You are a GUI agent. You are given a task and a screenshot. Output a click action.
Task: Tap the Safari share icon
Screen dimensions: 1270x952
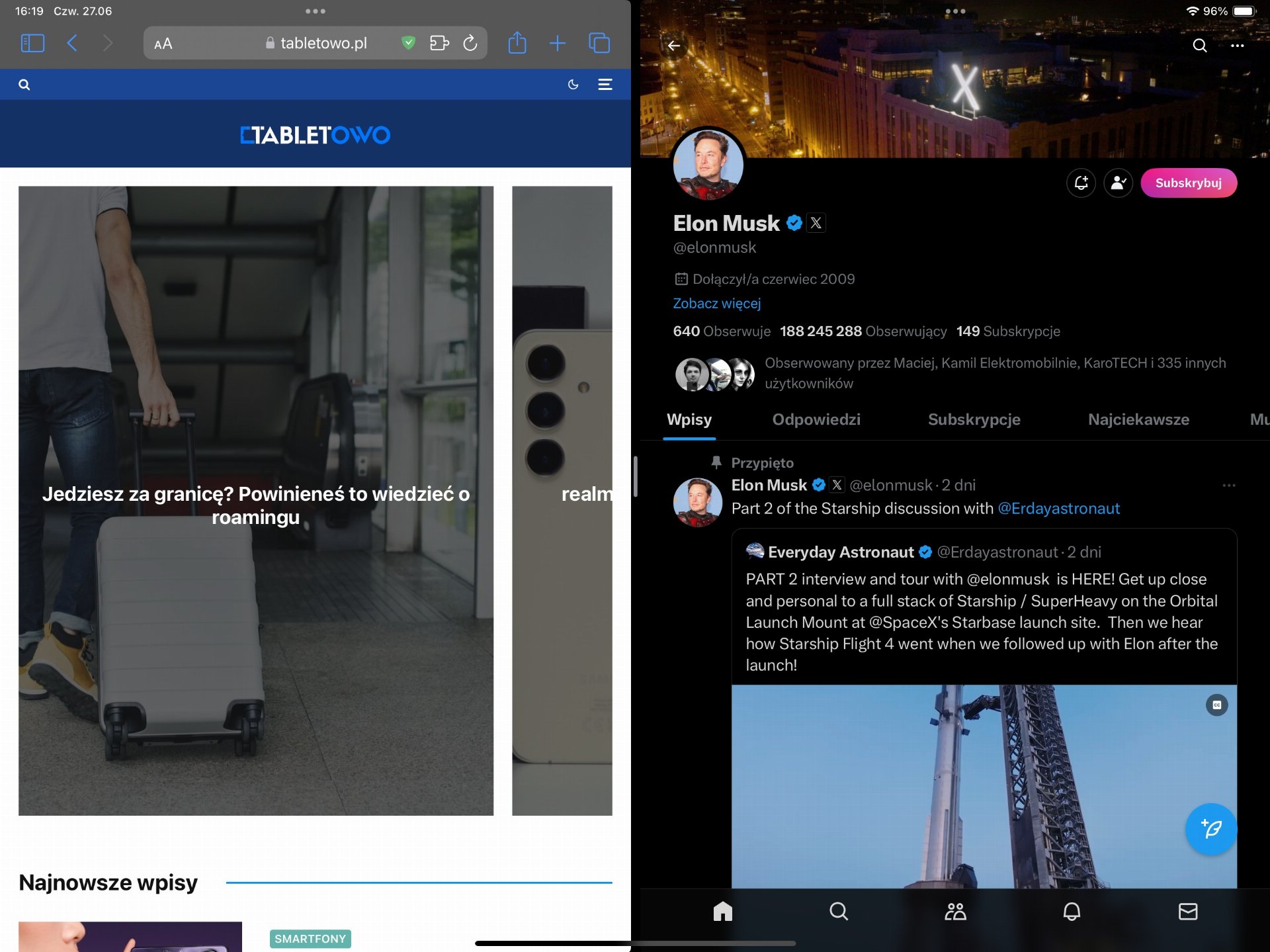click(517, 43)
